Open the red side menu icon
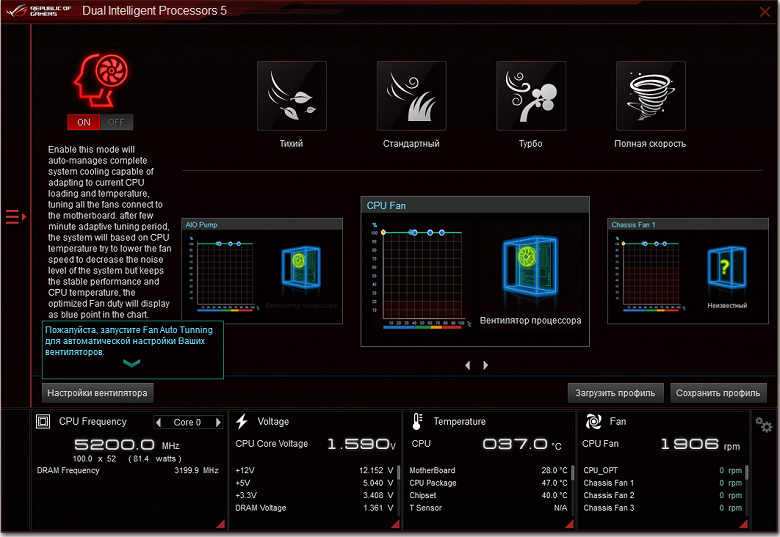Screen dimensions: 780x537 [x=15, y=217]
